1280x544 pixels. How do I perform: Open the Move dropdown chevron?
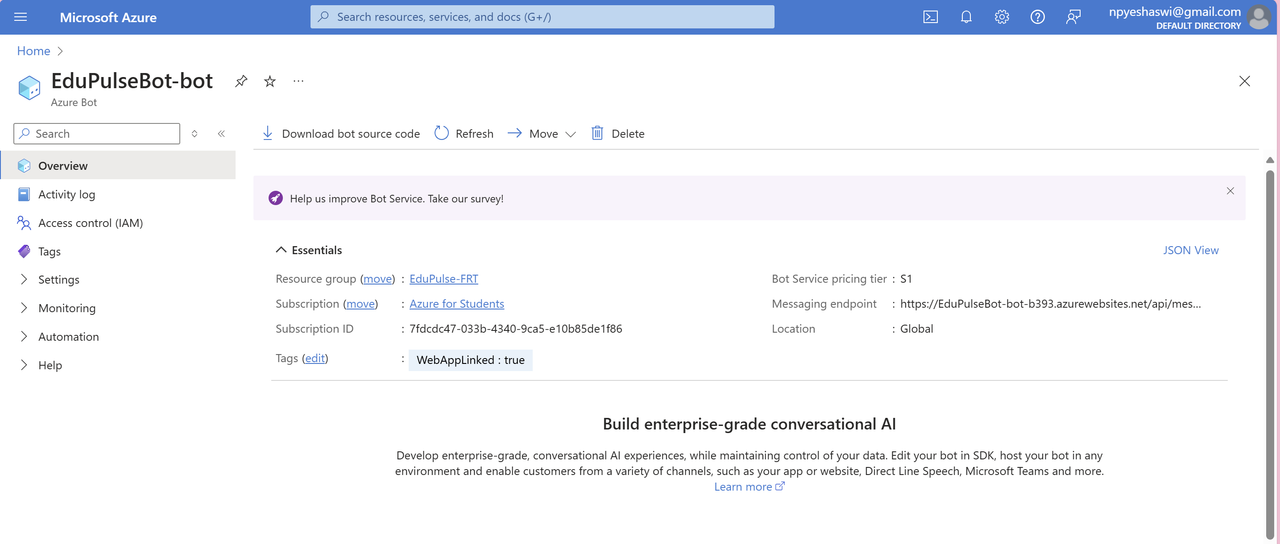coord(571,134)
